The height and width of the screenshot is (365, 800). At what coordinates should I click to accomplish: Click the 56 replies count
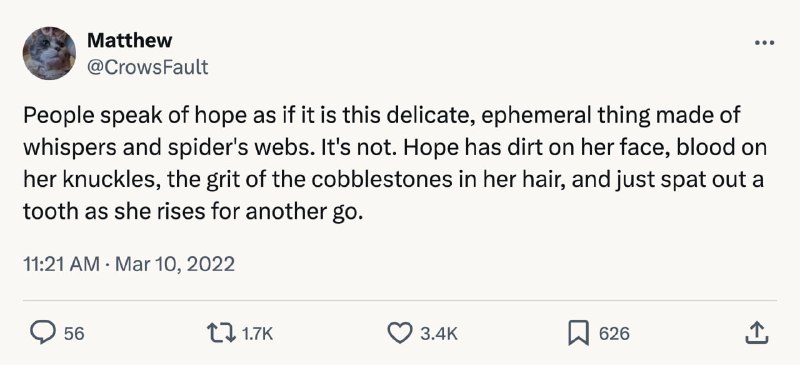pyautogui.click(x=74, y=334)
